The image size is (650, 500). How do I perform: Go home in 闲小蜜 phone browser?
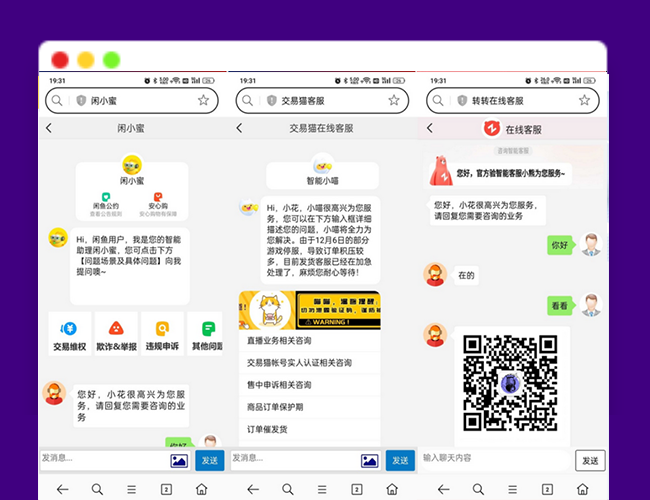click(201, 489)
